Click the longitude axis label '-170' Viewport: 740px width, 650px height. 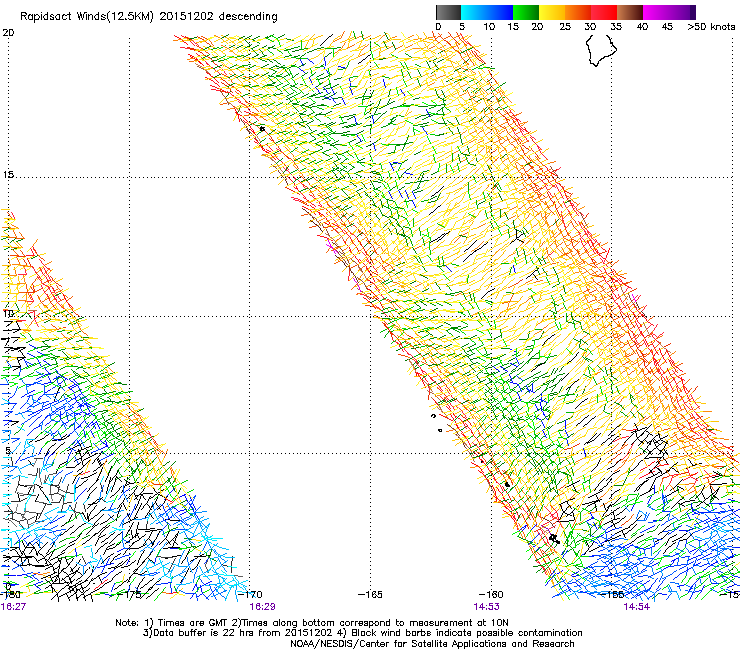coord(250,595)
